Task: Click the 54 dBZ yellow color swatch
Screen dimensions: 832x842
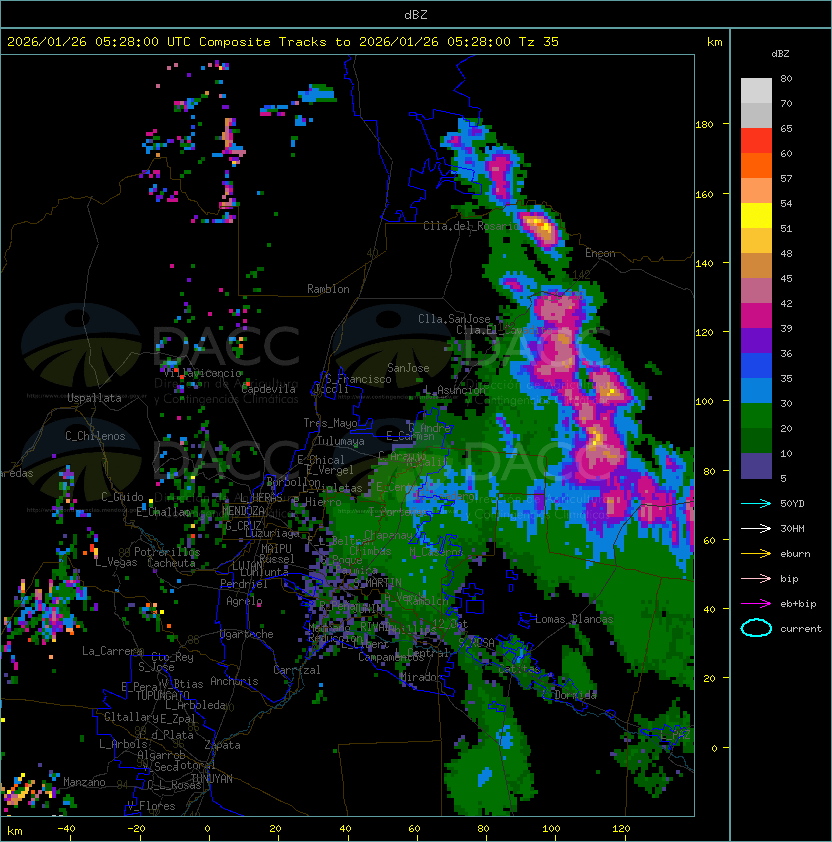Action: pos(756,216)
